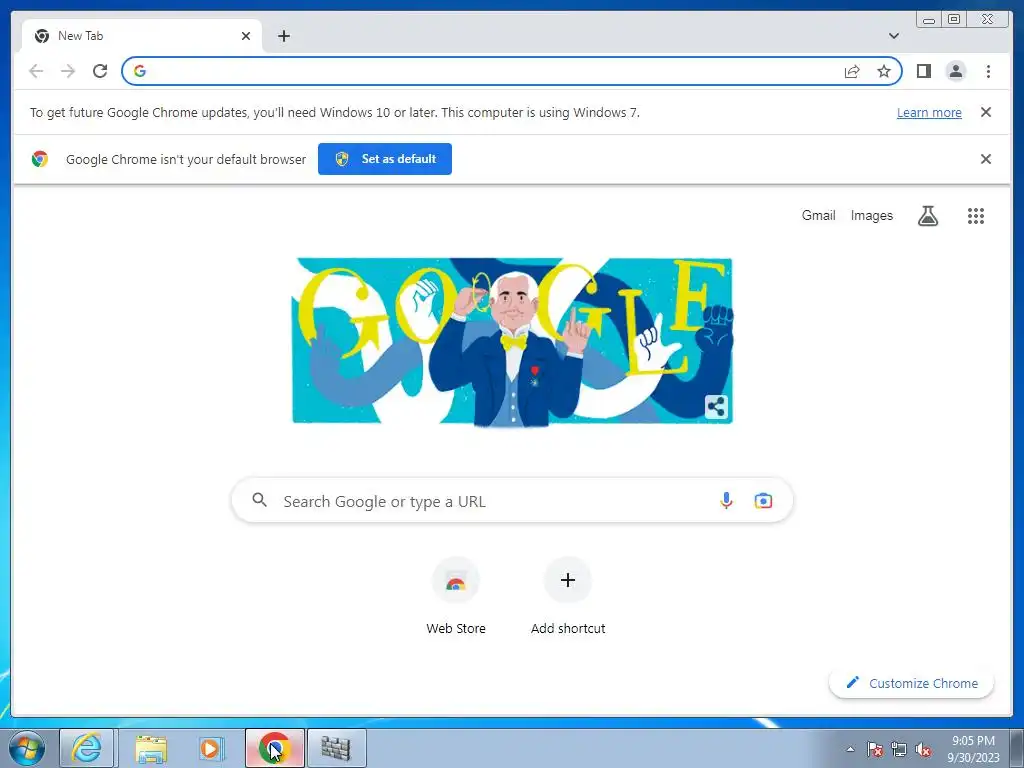1024x768 pixels.
Task: Open the tab search dropdown arrow
Action: click(893, 36)
